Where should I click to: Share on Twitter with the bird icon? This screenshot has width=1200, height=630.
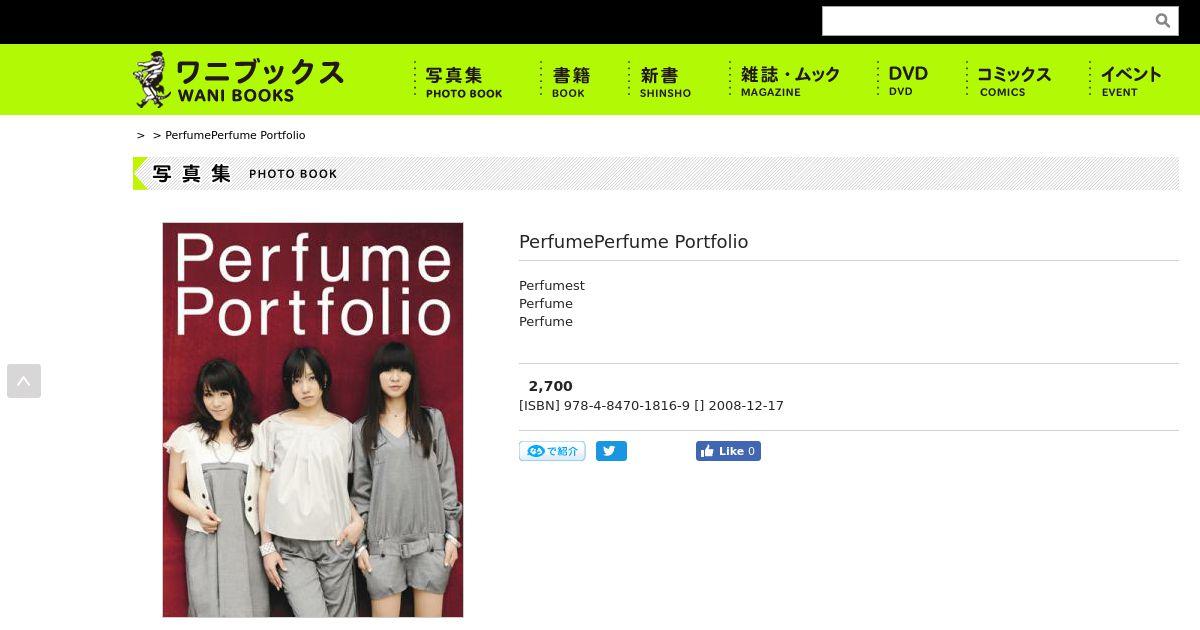tap(611, 451)
